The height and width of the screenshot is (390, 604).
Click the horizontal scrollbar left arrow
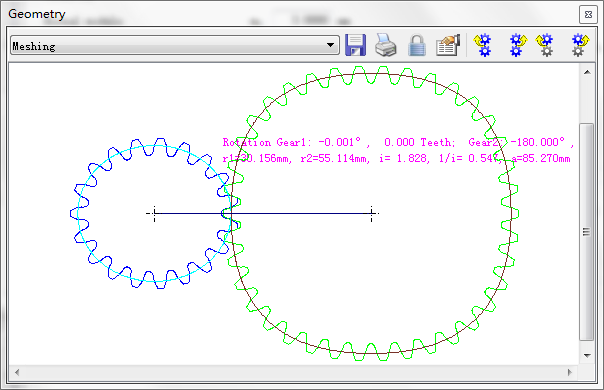[17, 372]
